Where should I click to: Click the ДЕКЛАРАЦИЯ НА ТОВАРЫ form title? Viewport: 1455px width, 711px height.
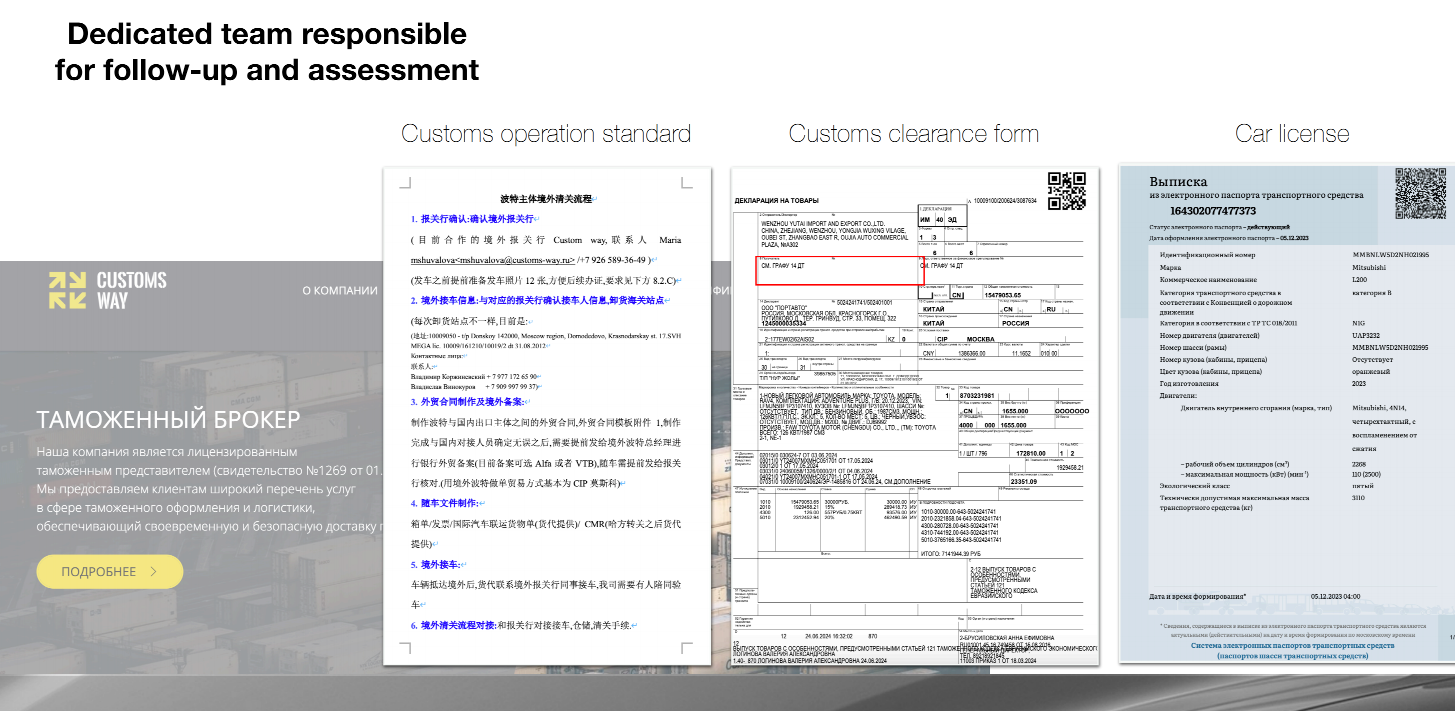776,201
